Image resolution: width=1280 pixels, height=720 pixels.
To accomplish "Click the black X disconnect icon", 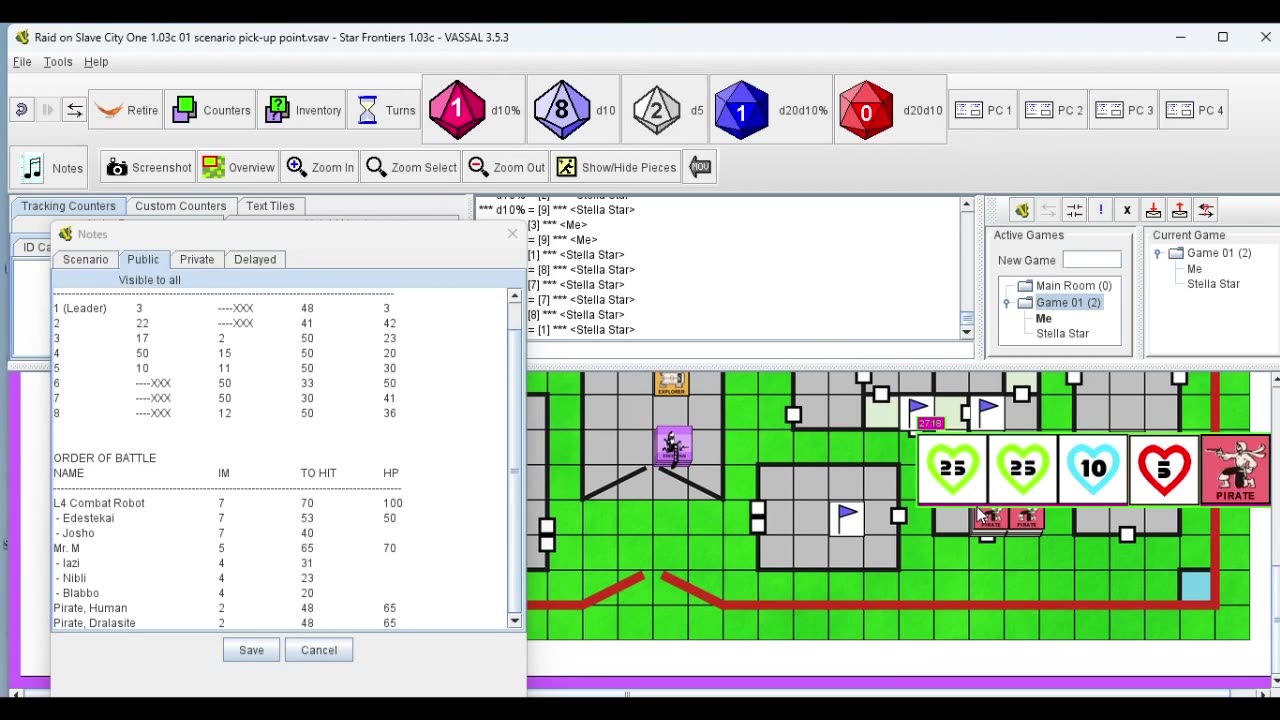I will (x=1126, y=210).
